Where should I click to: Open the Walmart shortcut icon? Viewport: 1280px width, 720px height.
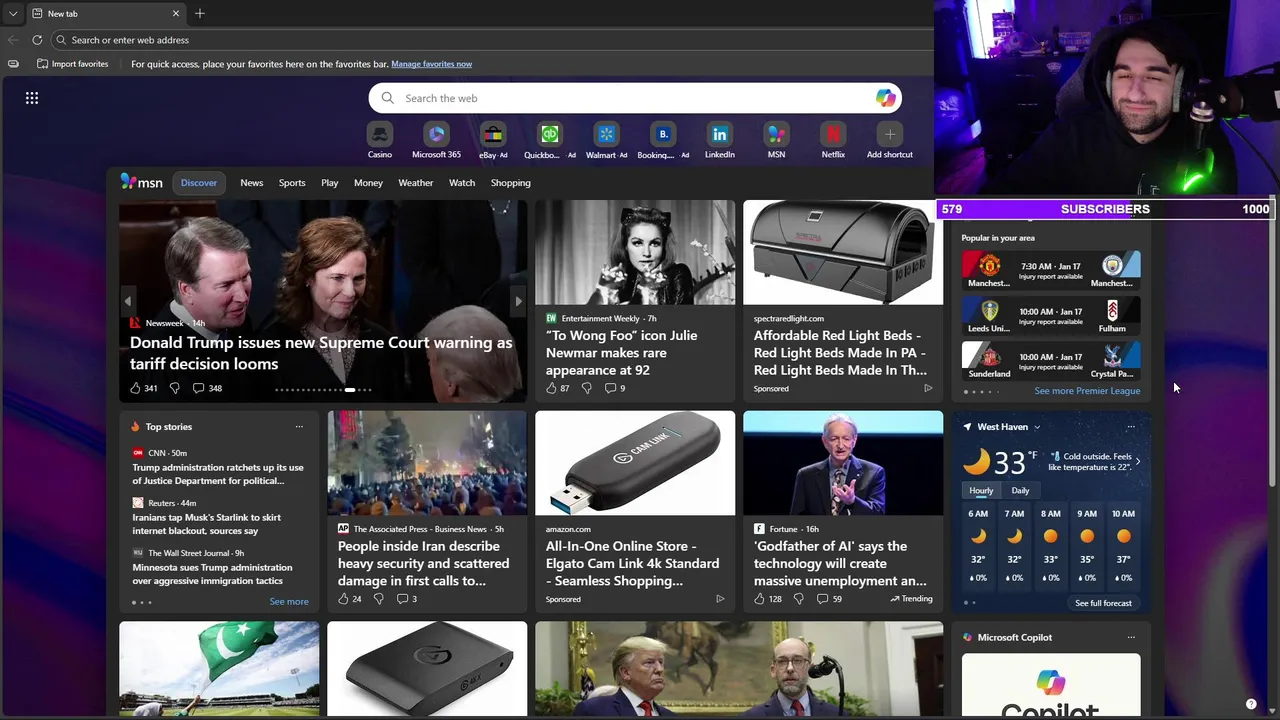point(606,134)
